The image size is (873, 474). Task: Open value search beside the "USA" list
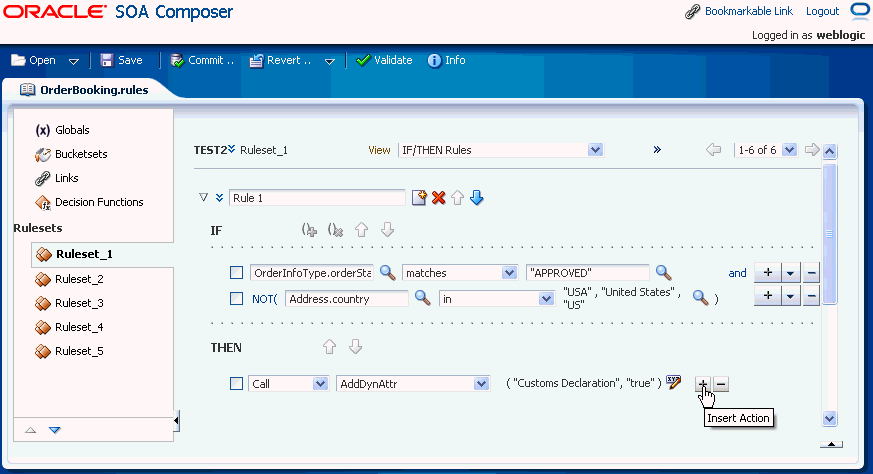(x=700, y=298)
